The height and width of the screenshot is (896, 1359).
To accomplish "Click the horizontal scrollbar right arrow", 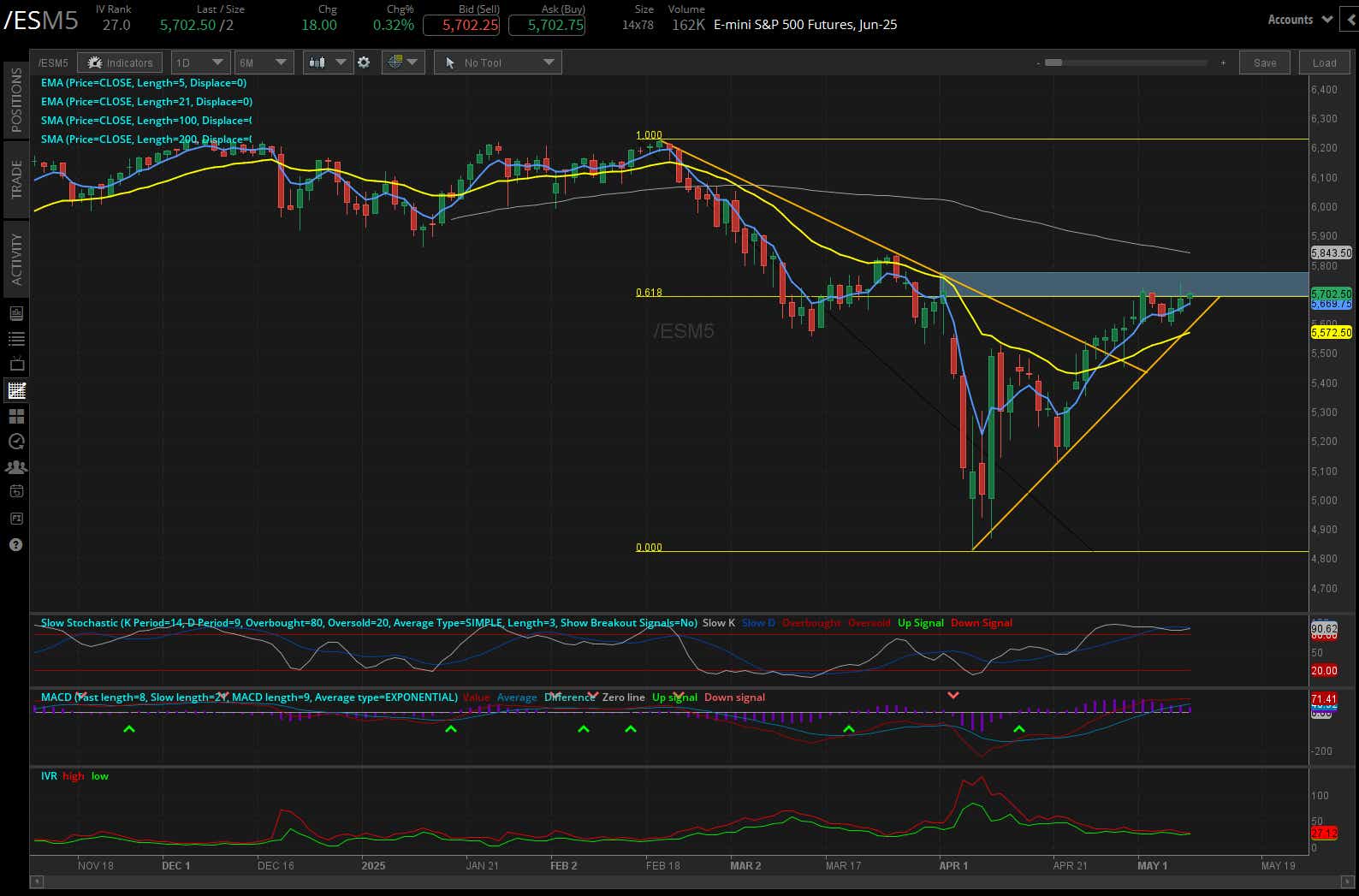I will tap(1348, 881).
